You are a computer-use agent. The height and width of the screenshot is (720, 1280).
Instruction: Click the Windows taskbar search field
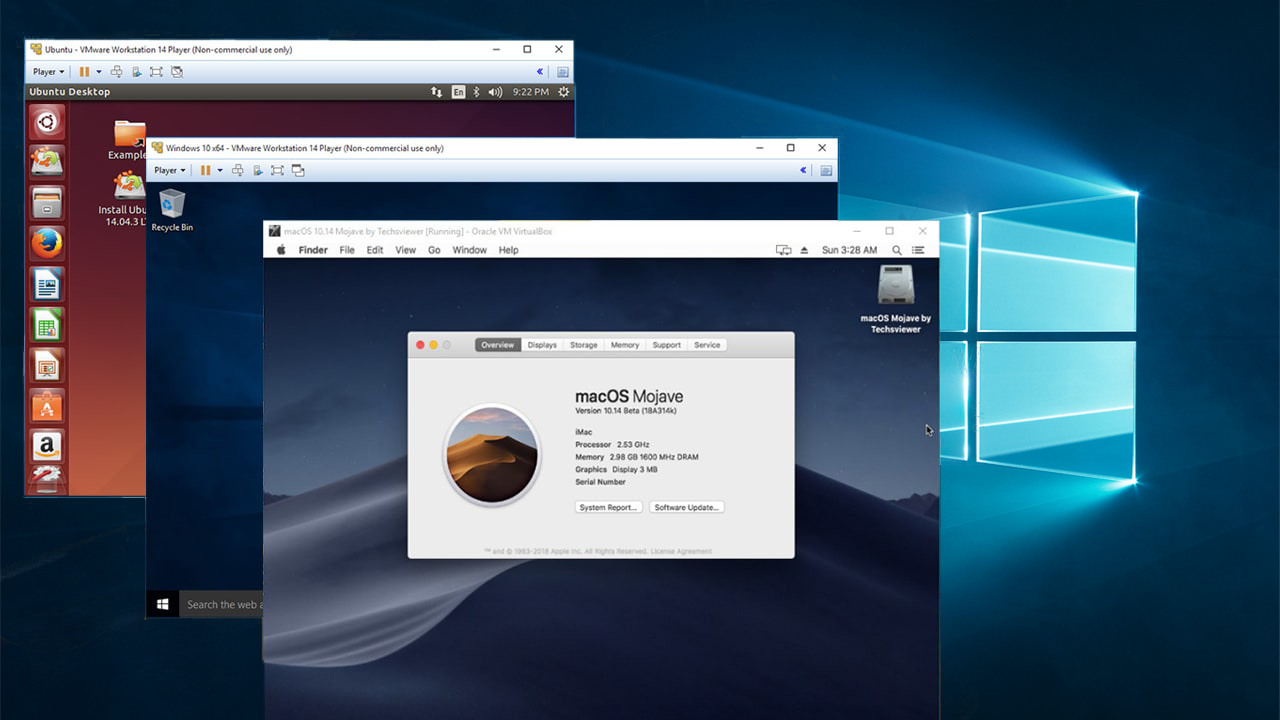pyautogui.click(x=222, y=604)
